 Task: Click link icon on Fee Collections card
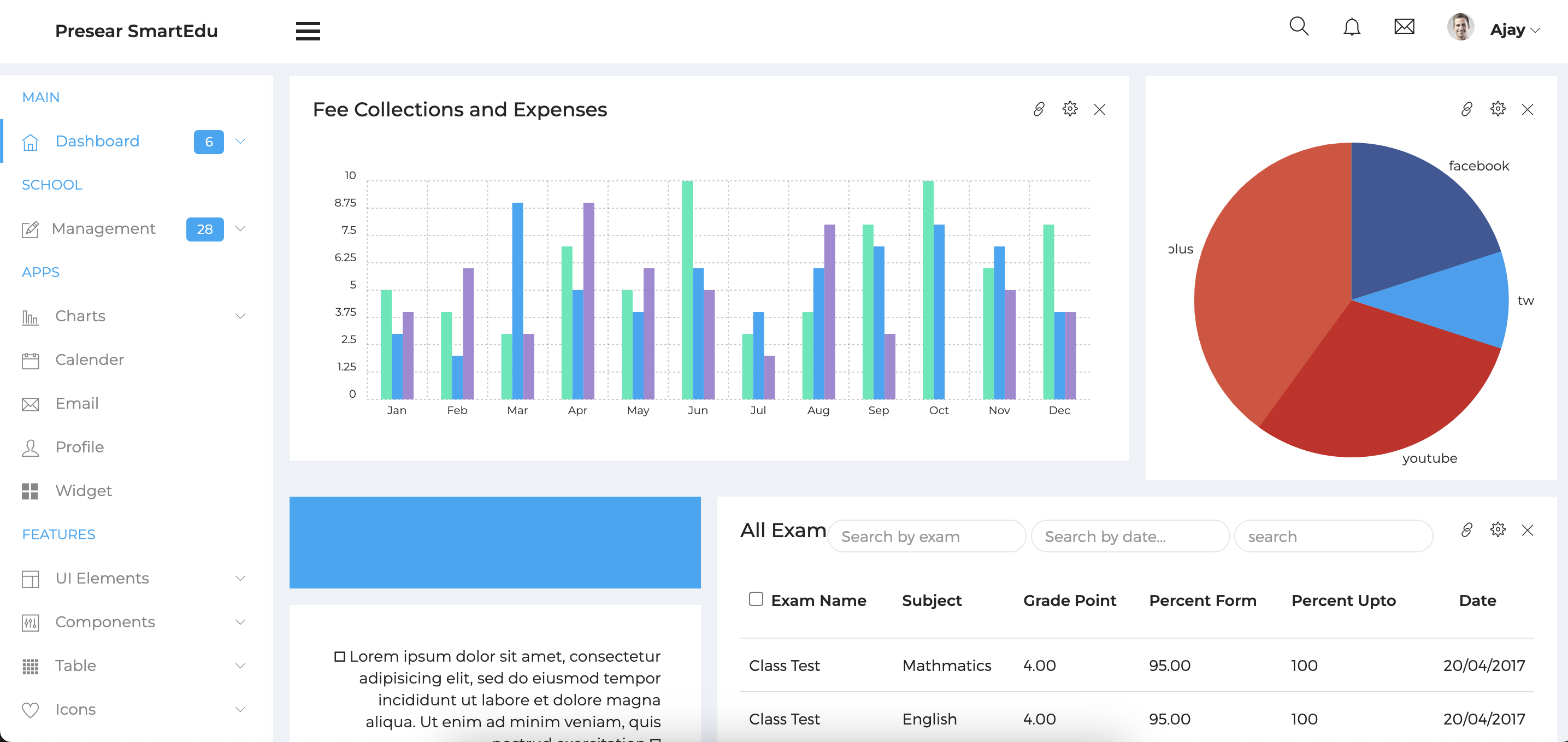[x=1039, y=110]
